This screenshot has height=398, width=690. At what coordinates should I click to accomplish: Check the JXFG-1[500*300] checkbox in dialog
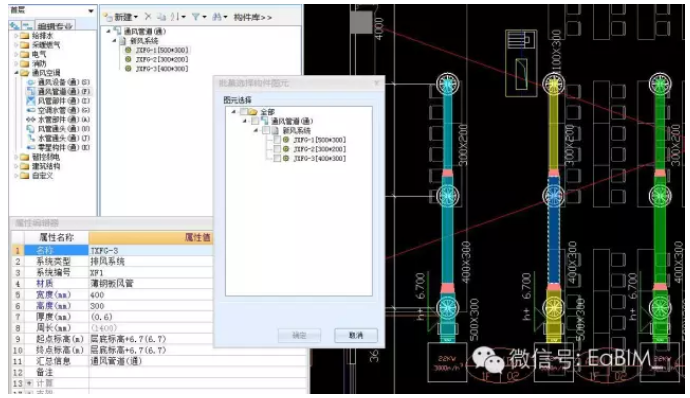click(277, 140)
